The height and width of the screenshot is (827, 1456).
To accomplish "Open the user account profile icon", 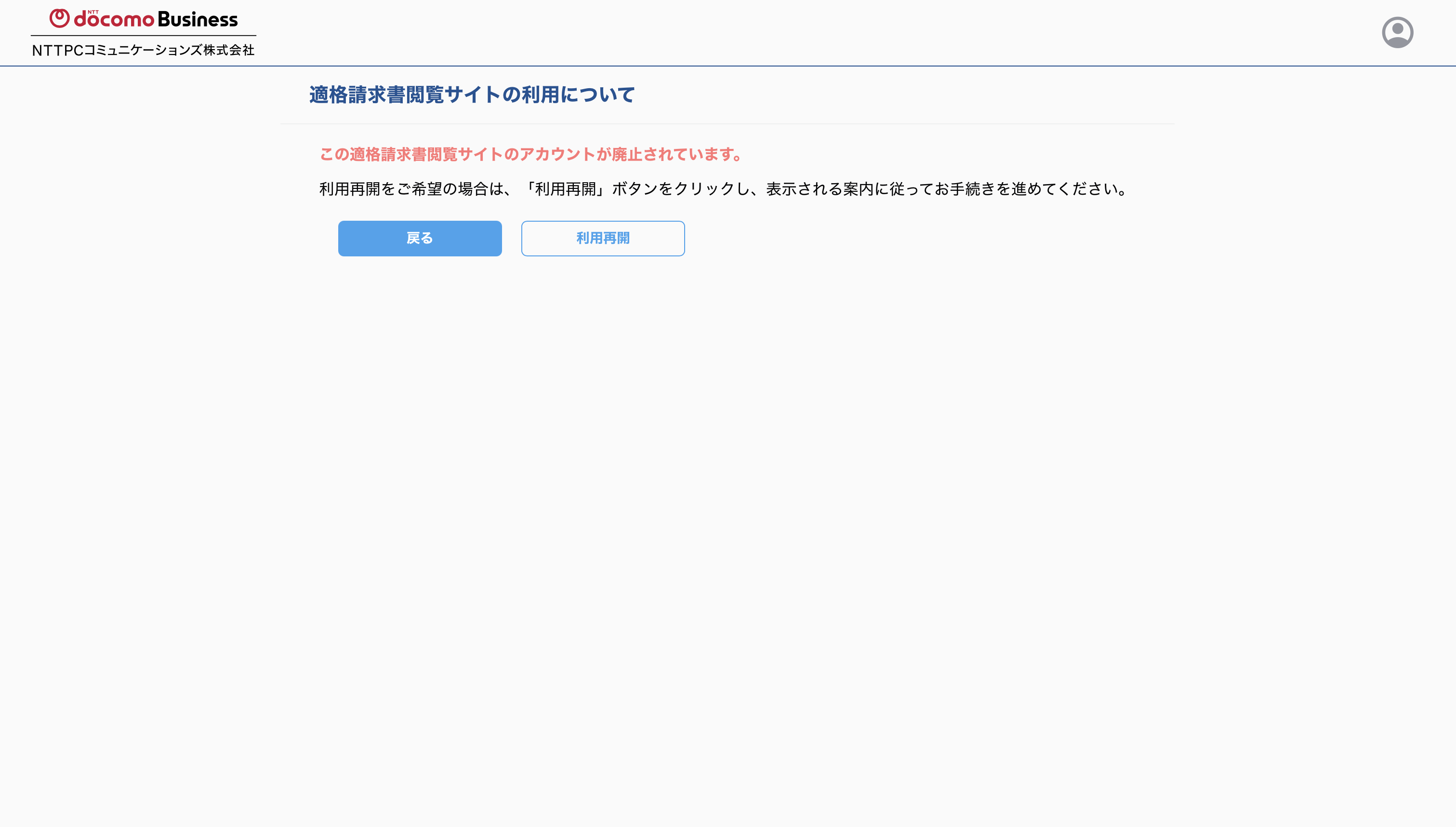I will pyautogui.click(x=1397, y=32).
